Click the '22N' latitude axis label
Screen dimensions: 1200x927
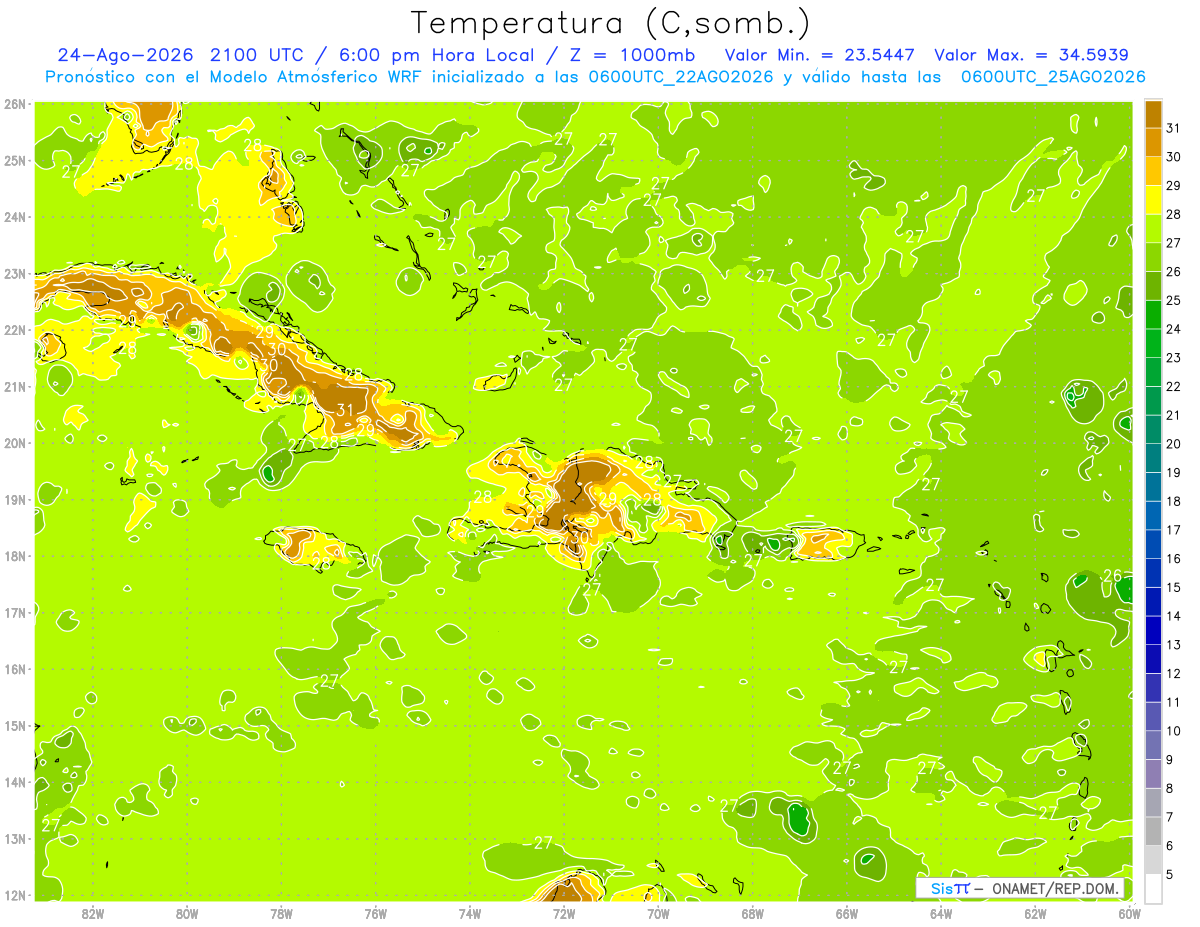[15, 330]
